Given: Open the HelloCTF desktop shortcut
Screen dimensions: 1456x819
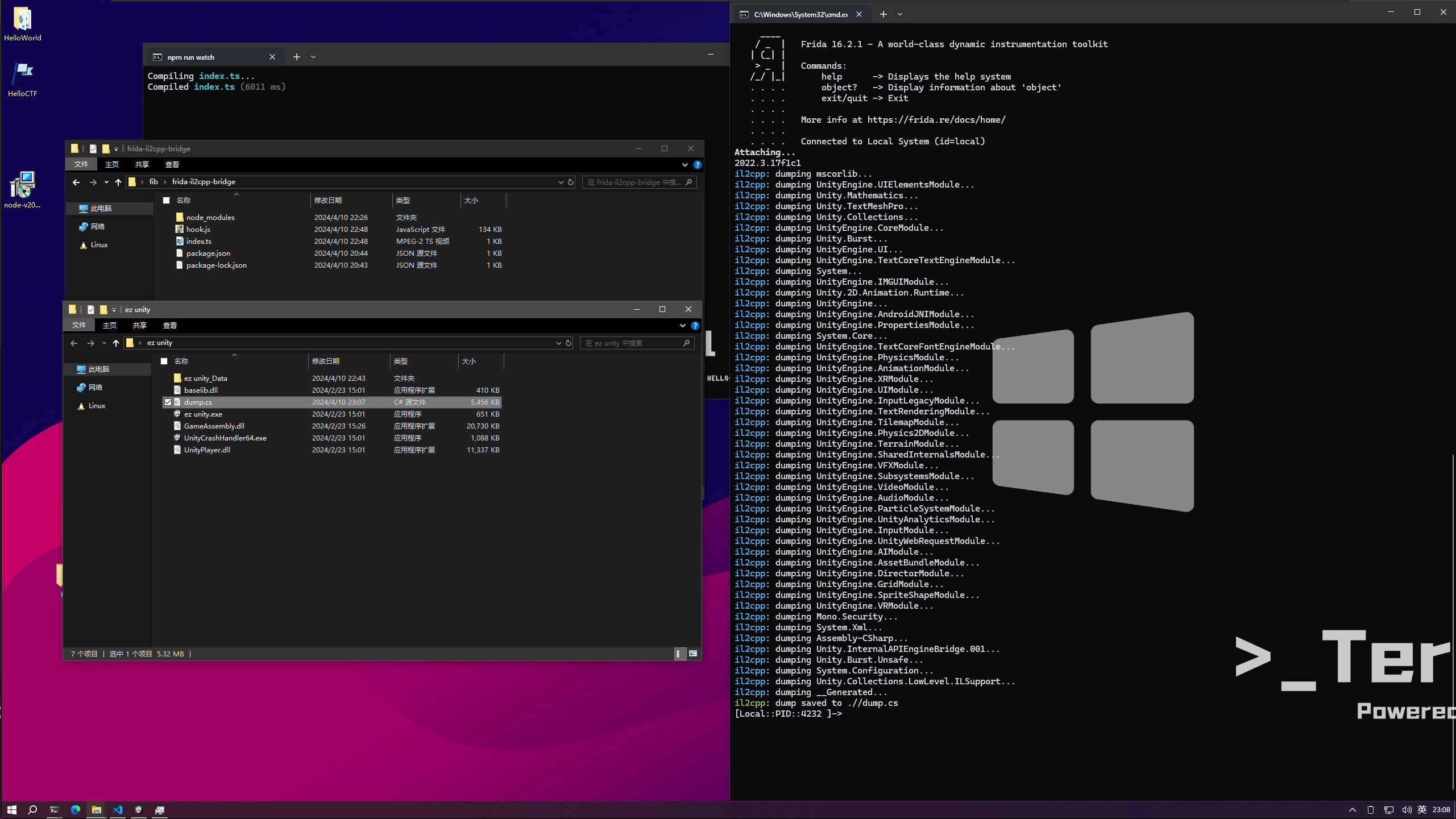Looking at the screenshot, I should click(23, 80).
